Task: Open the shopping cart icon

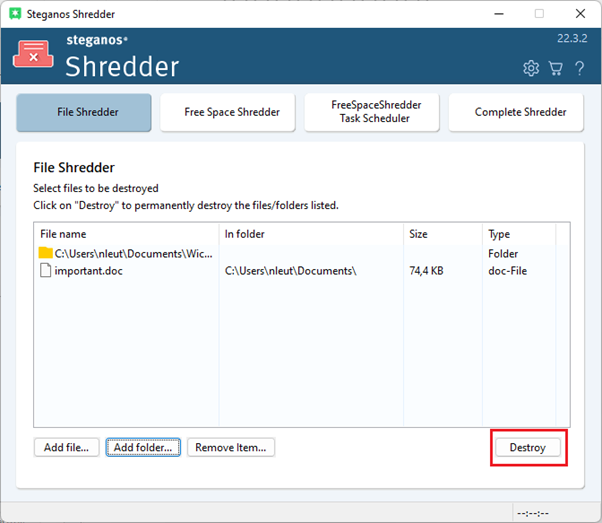Action: pos(556,68)
